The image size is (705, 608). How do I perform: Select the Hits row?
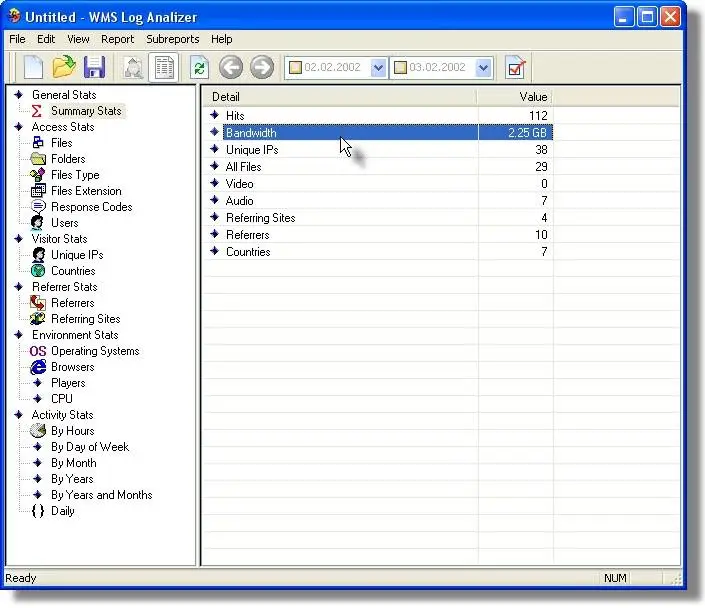[x=379, y=116]
